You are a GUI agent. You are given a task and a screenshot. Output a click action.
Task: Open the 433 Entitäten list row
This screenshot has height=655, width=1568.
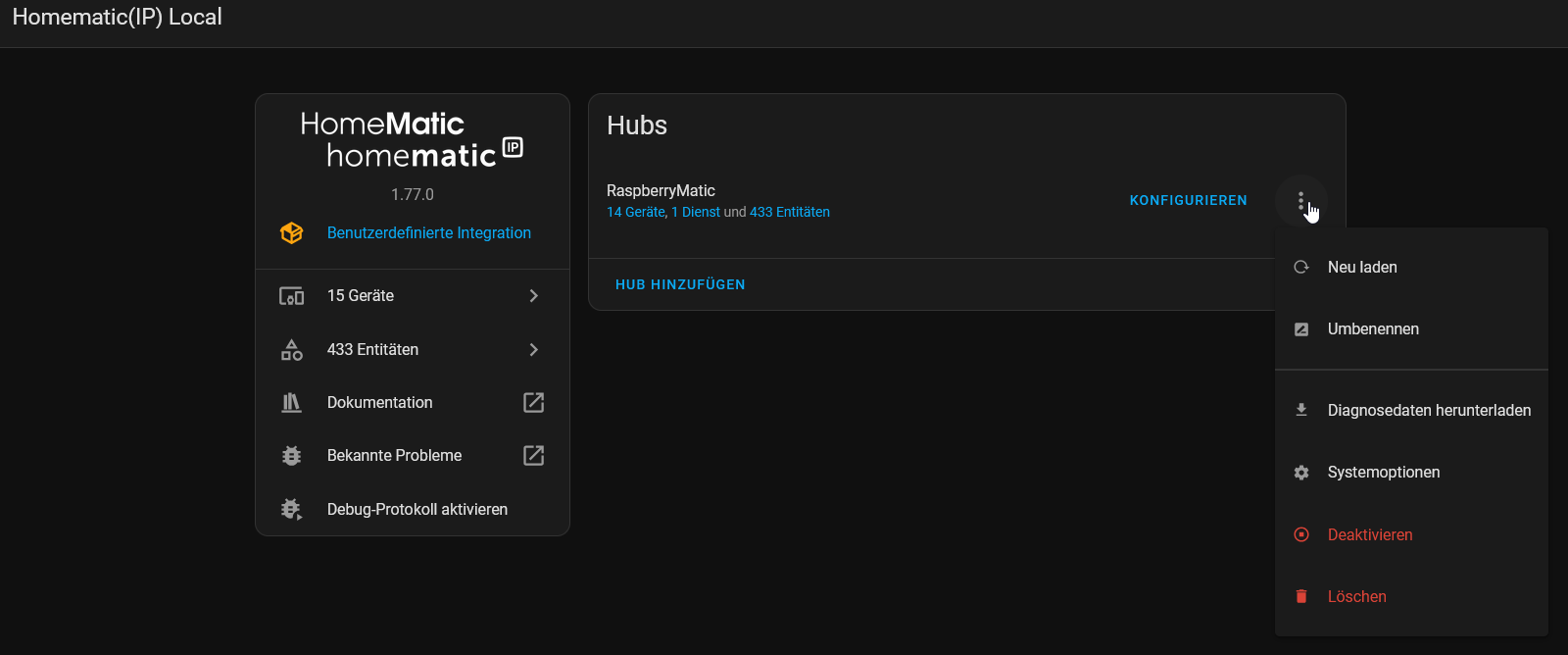click(413, 349)
